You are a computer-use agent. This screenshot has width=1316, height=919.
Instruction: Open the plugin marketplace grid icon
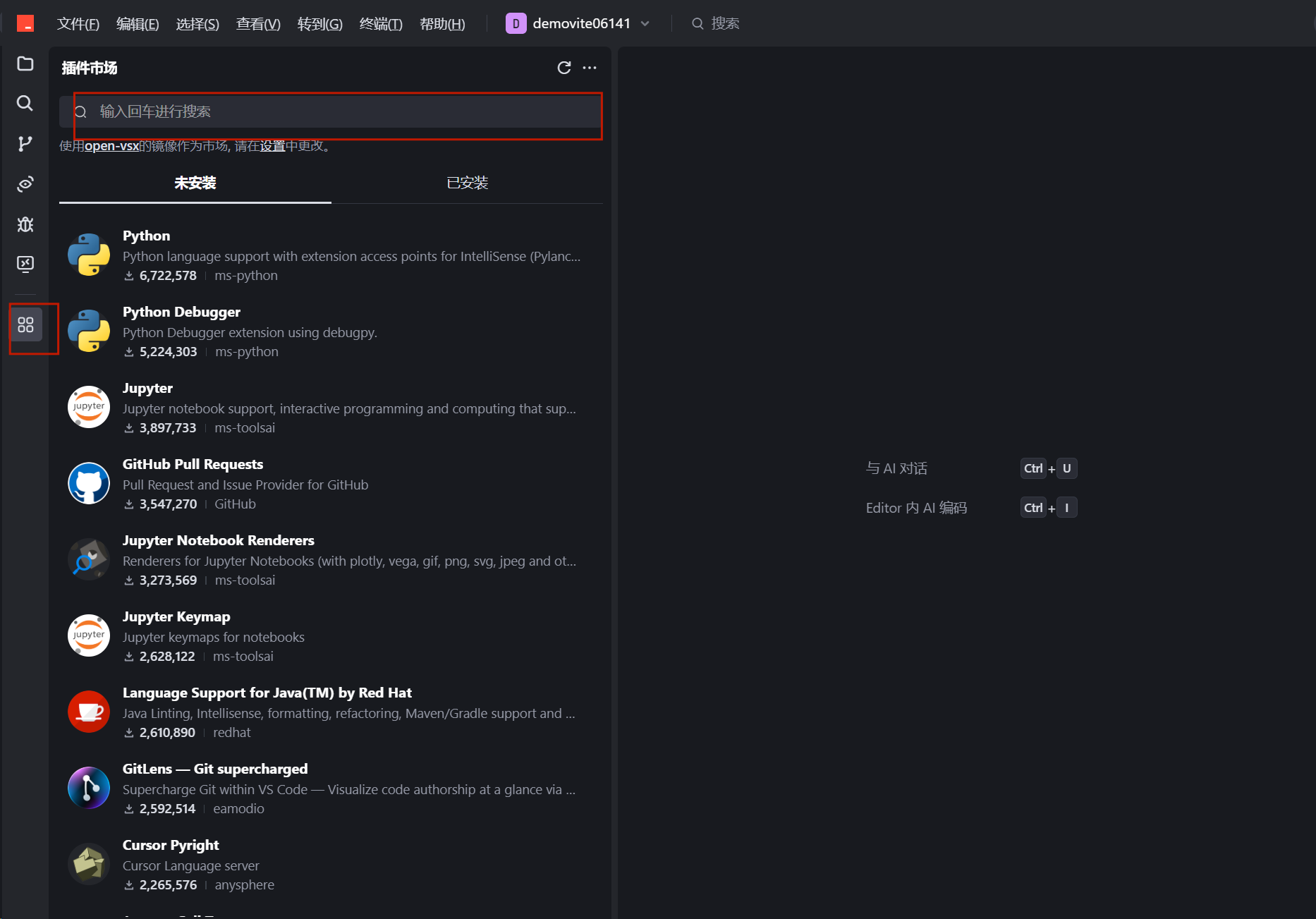click(x=26, y=325)
